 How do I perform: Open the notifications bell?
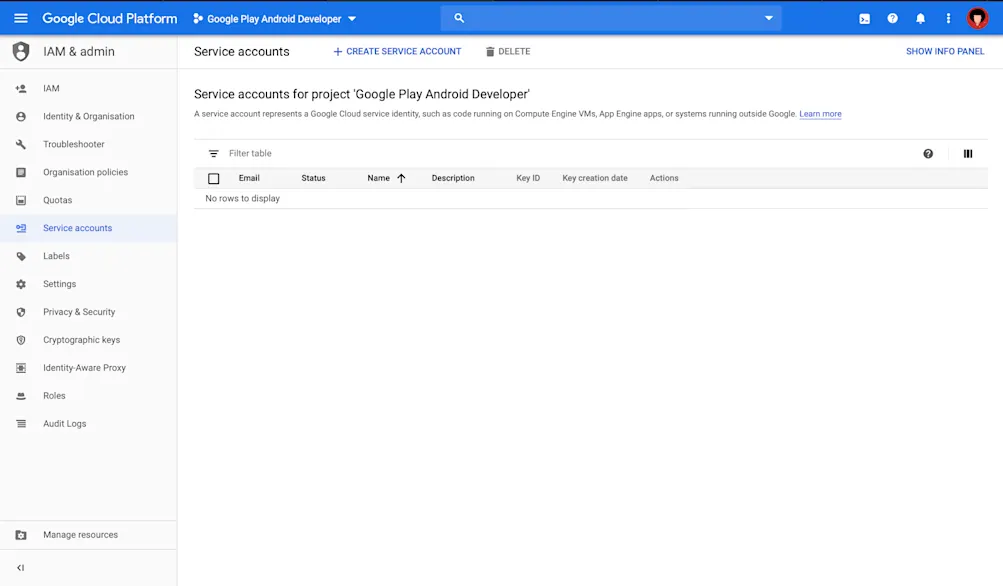[920, 19]
